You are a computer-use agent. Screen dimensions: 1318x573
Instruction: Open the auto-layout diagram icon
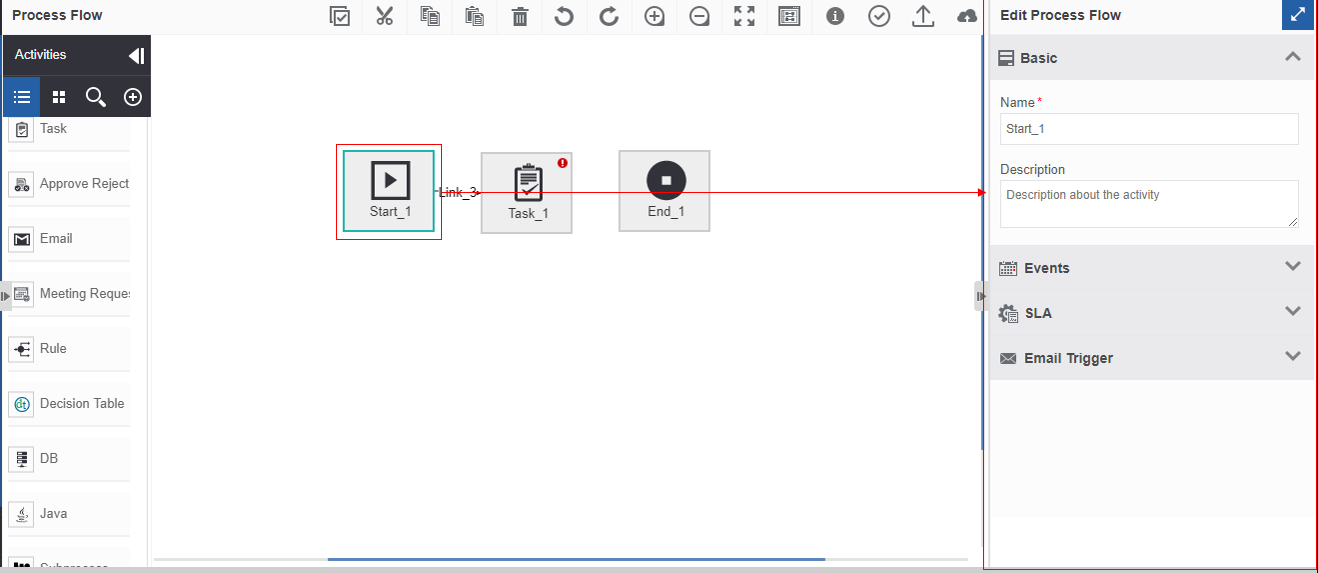point(789,16)
